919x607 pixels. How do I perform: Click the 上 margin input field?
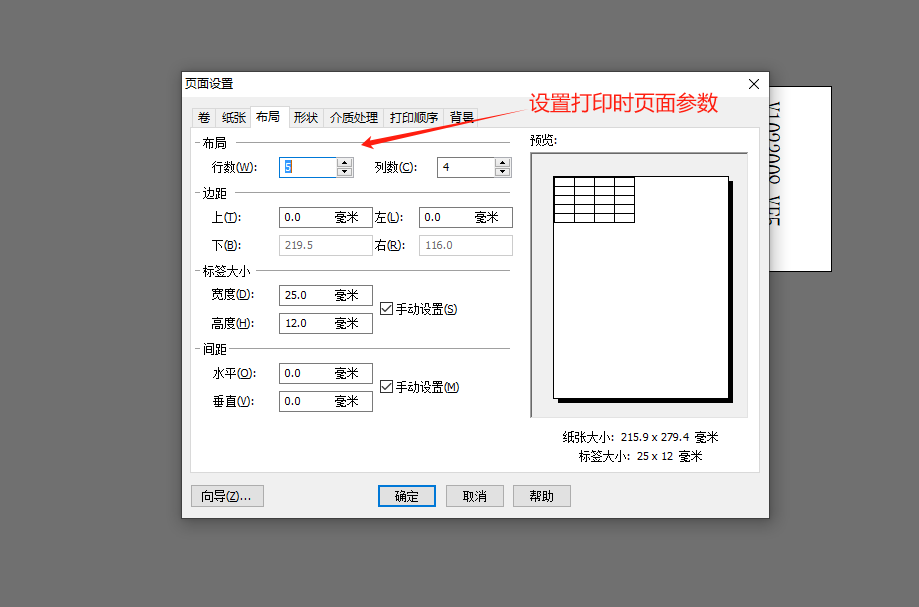[326, 217]
